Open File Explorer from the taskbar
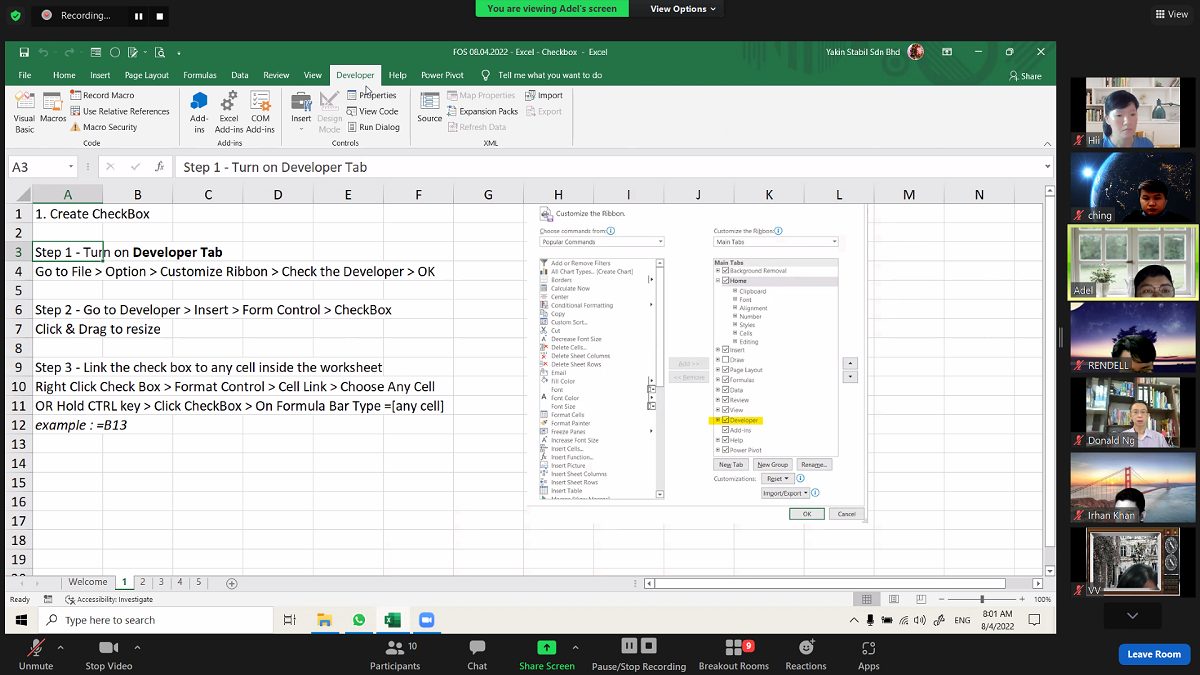The image size is (1200, 675). (x=324, y=620)
